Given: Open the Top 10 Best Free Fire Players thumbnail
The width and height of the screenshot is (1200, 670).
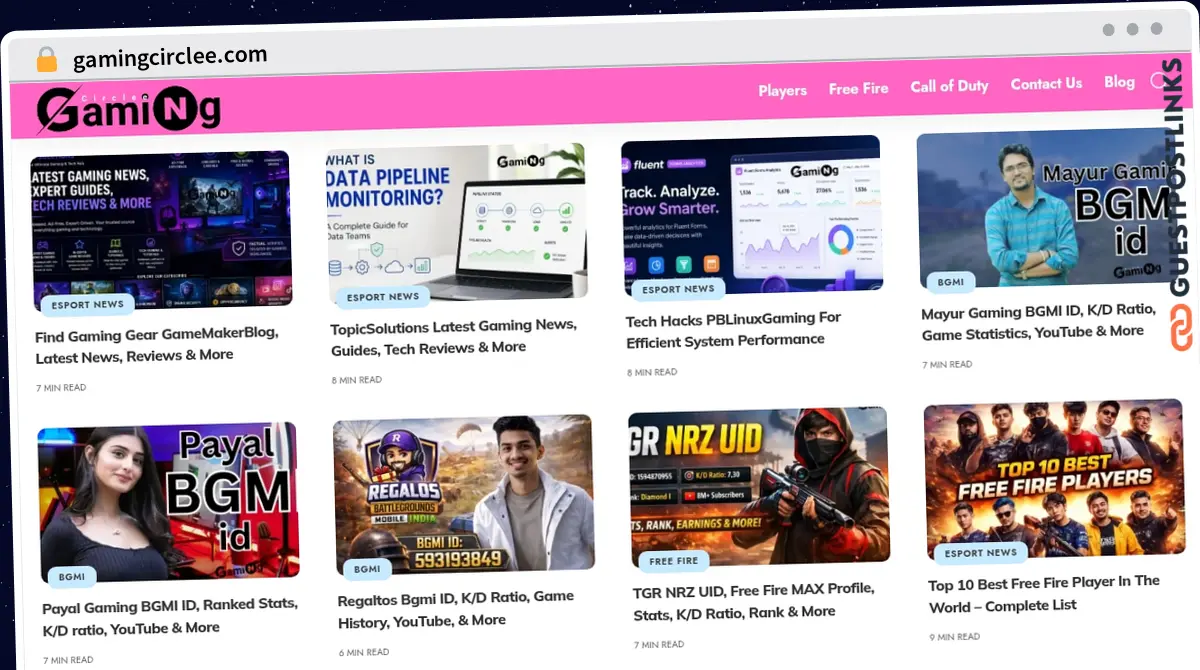Looking at the screenshot, I should (x=1054, y=478).
